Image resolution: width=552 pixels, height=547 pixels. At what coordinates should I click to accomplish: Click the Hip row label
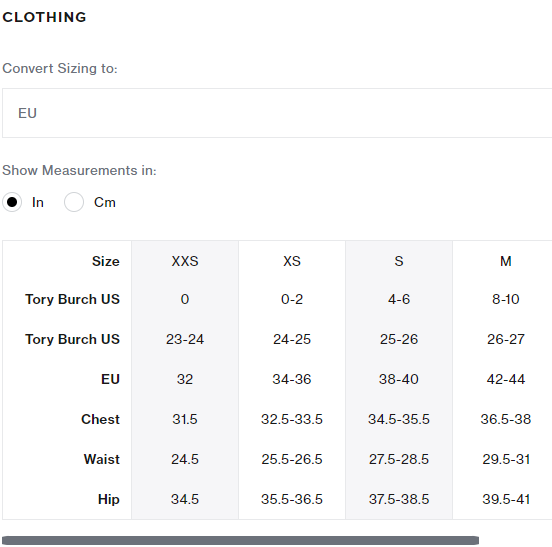pos(109,499)
